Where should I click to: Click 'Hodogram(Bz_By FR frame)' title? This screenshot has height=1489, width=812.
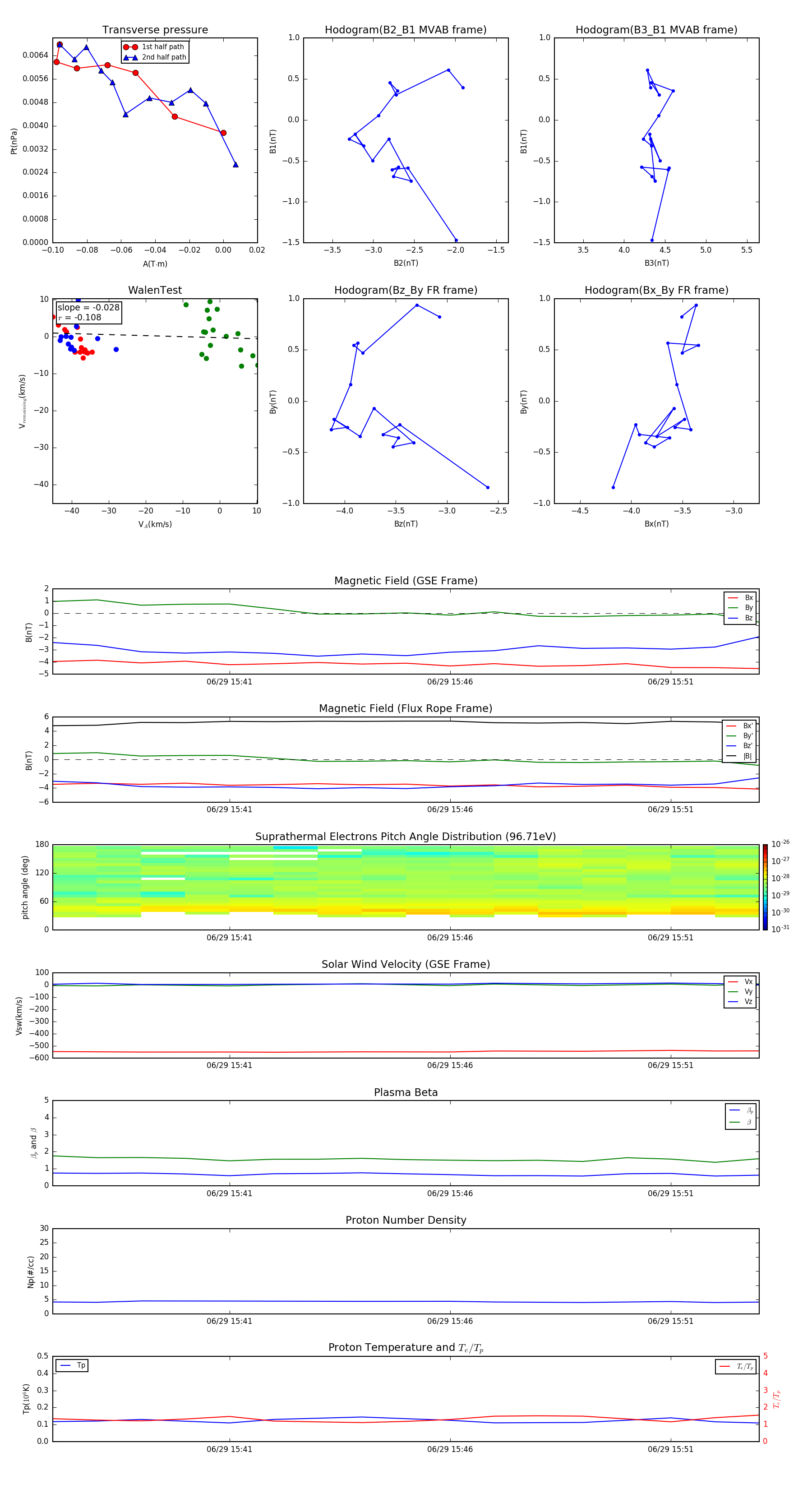406,290
